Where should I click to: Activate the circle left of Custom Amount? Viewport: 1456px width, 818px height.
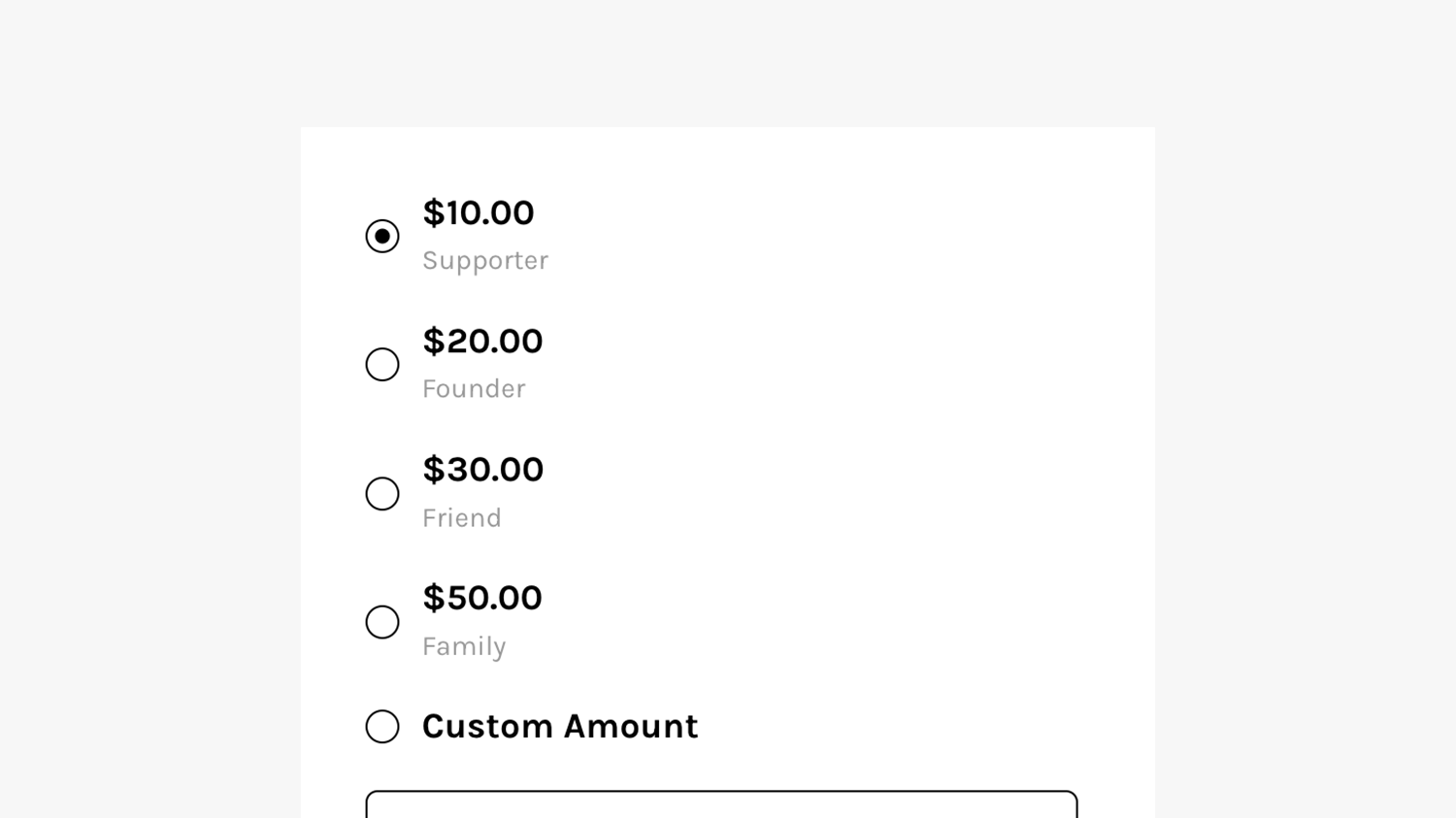point(382,727)
